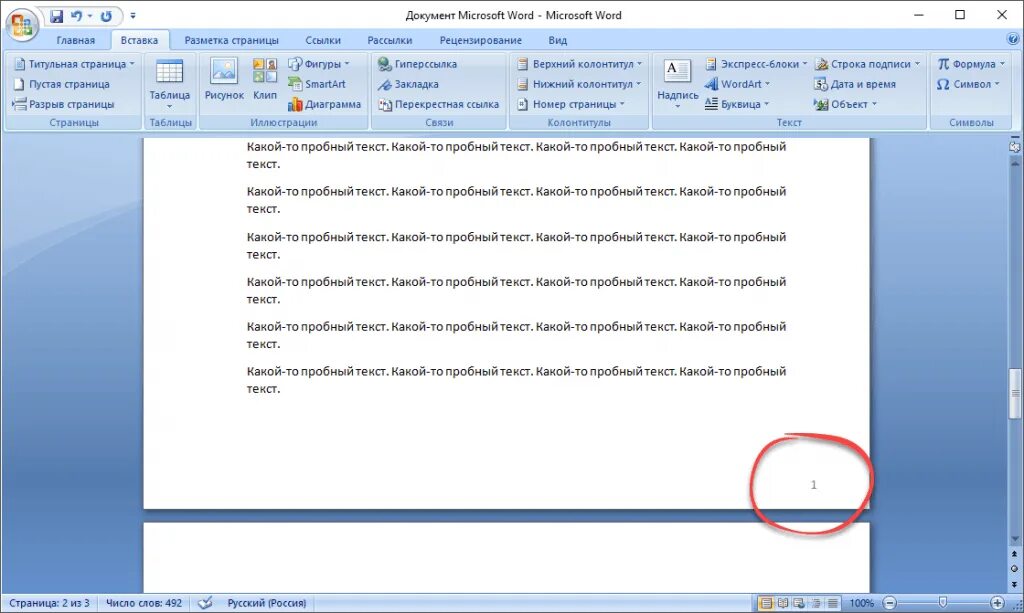Open the Таблица insert menu

pos(169,85)
